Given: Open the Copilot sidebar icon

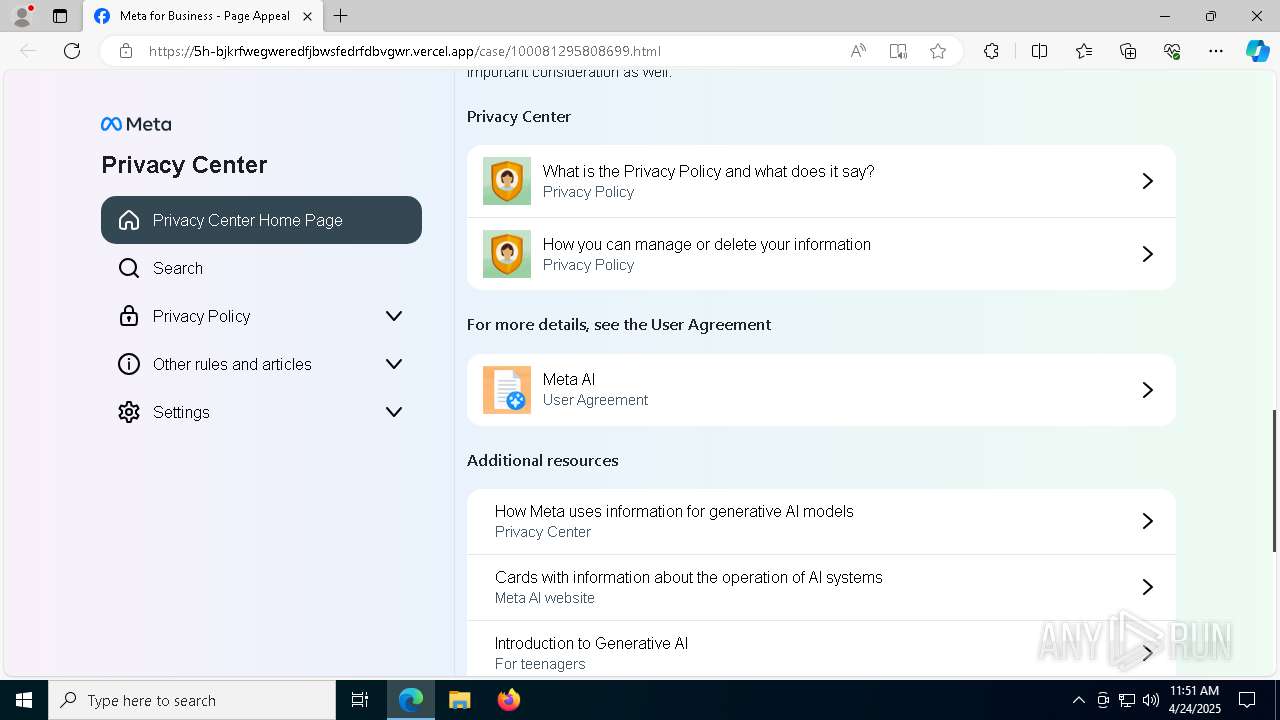Looking at the screenshot, I should (1257, 51).
